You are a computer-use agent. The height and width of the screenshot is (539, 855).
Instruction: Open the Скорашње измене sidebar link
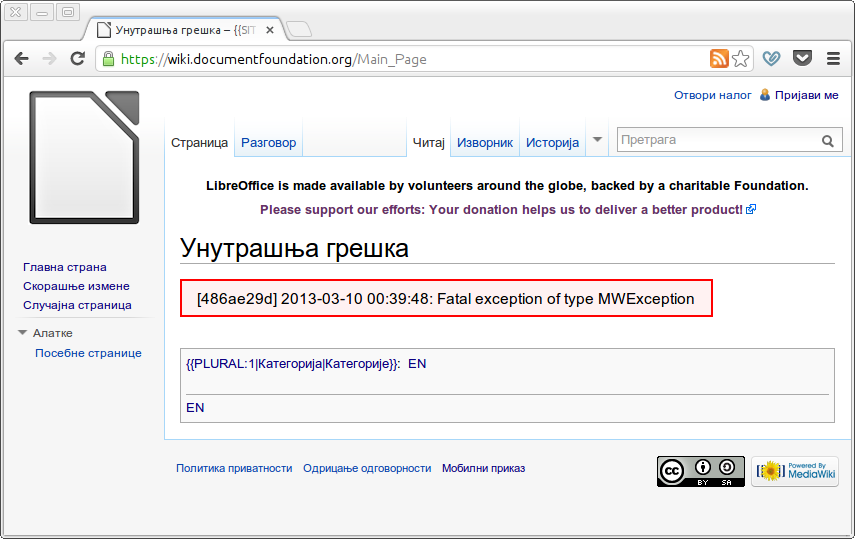tap(77, 286)
